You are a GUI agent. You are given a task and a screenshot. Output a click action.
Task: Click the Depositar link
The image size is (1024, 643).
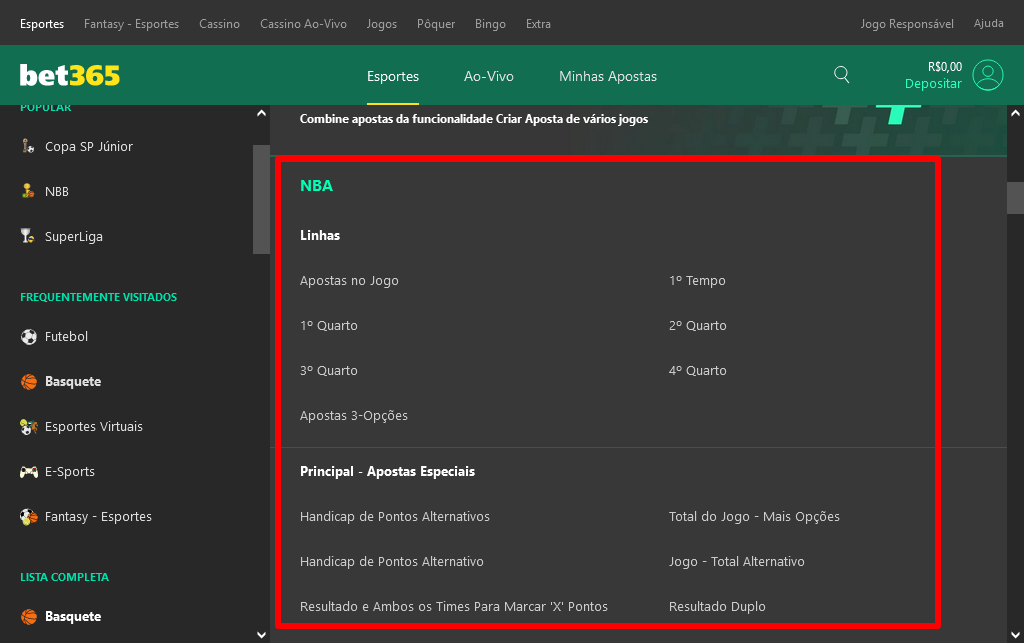click(933, 84)
